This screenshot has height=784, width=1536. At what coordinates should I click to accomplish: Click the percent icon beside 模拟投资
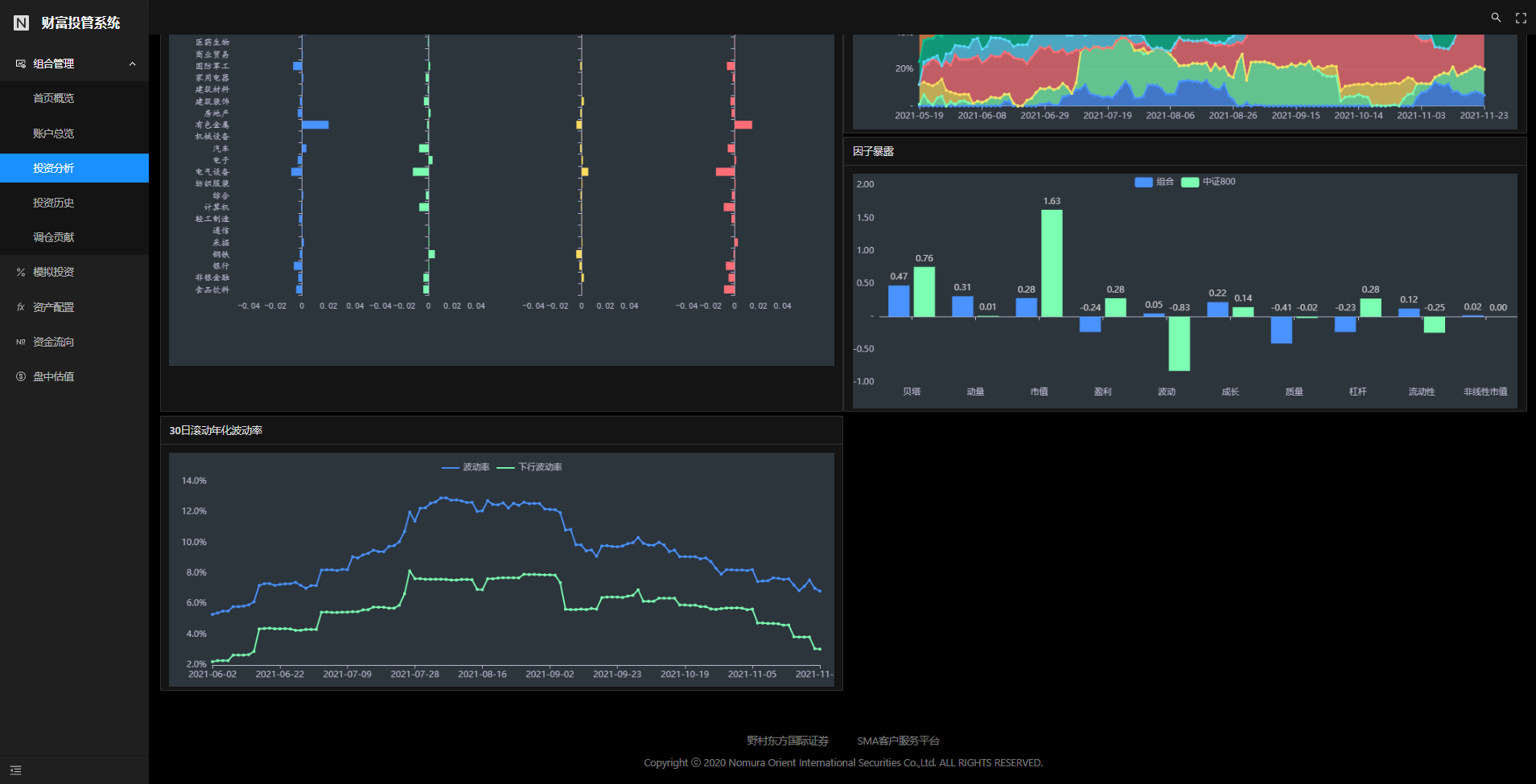click(21, 273)
